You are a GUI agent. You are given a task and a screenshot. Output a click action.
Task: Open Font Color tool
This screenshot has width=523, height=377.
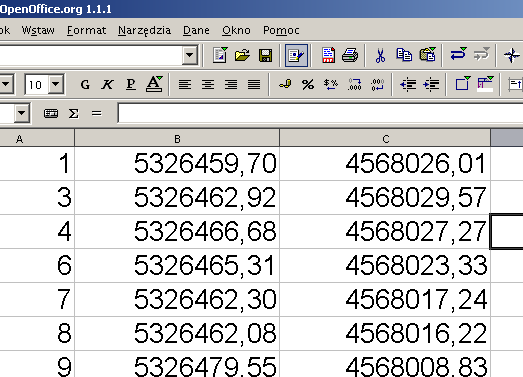(x=154, y=84)
